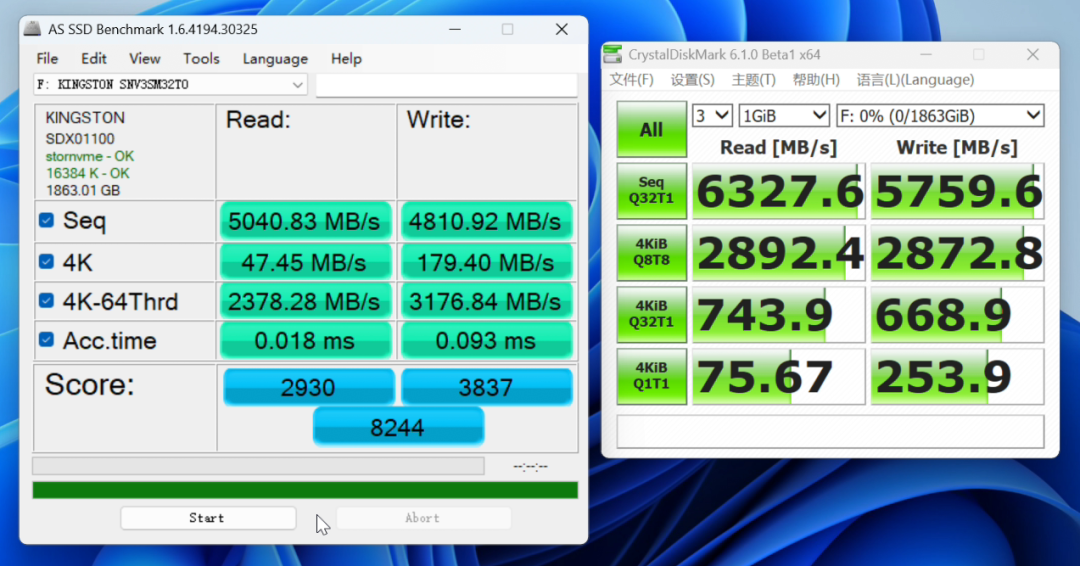This screenshot has height=566, width=1080.
Task: Click the 16384 K - OK alignment text
Action: click(x=87, y=174)
